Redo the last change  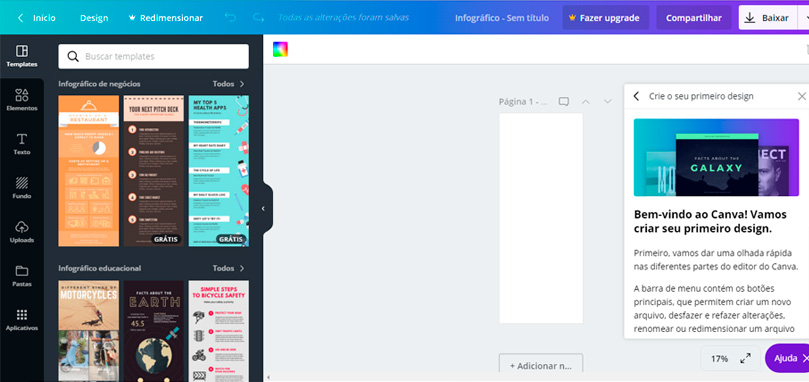click(x=258, y=18)
